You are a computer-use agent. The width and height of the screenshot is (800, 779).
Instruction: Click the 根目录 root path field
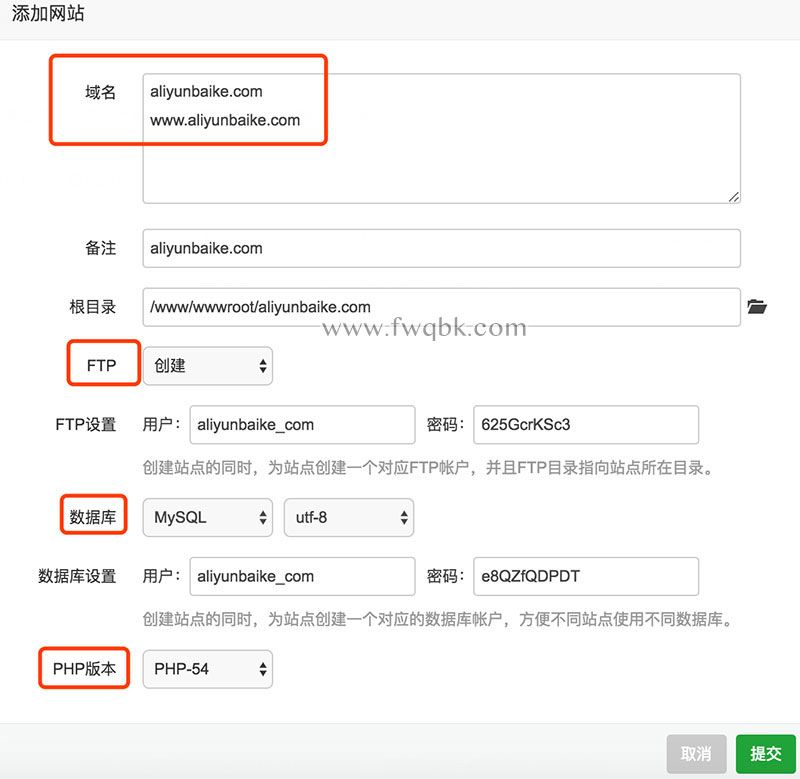441,307
